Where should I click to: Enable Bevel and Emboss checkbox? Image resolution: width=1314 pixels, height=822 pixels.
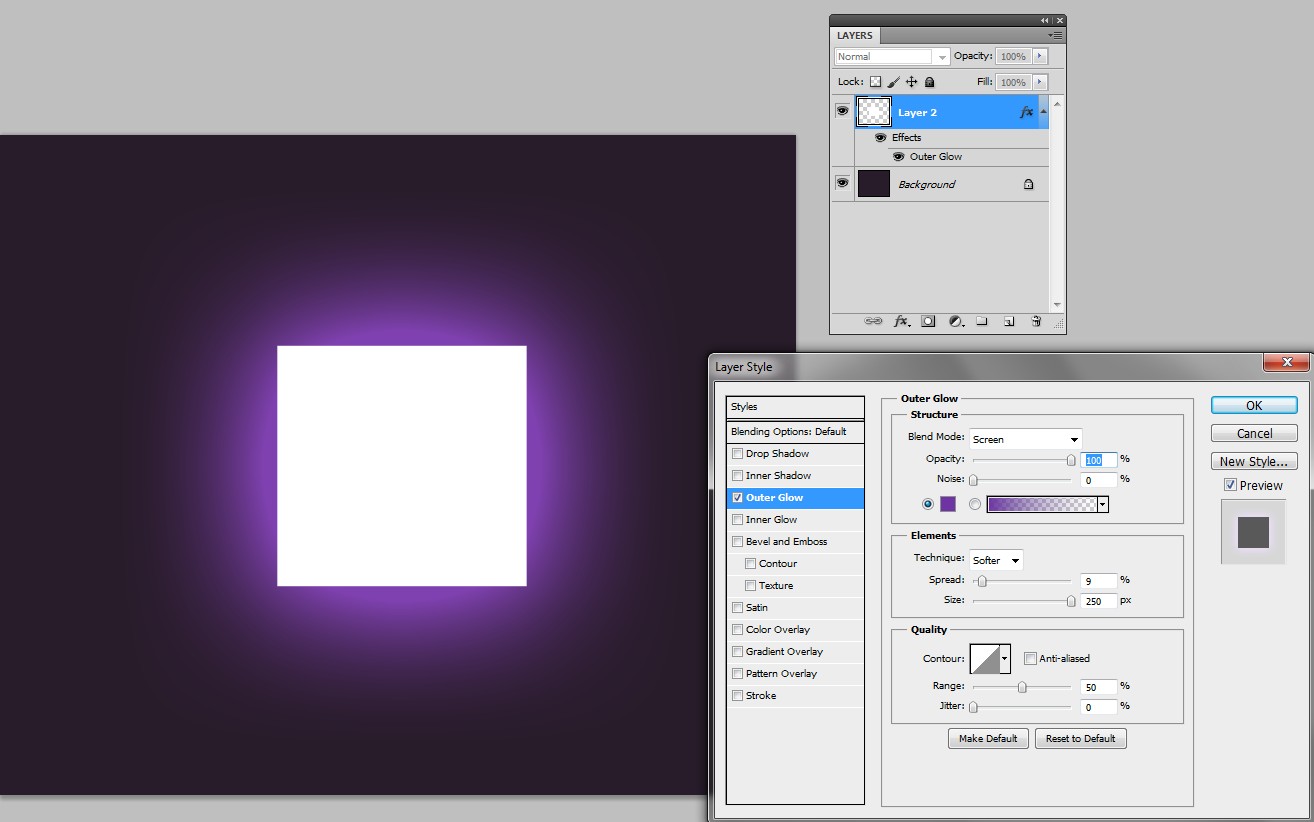737,542
